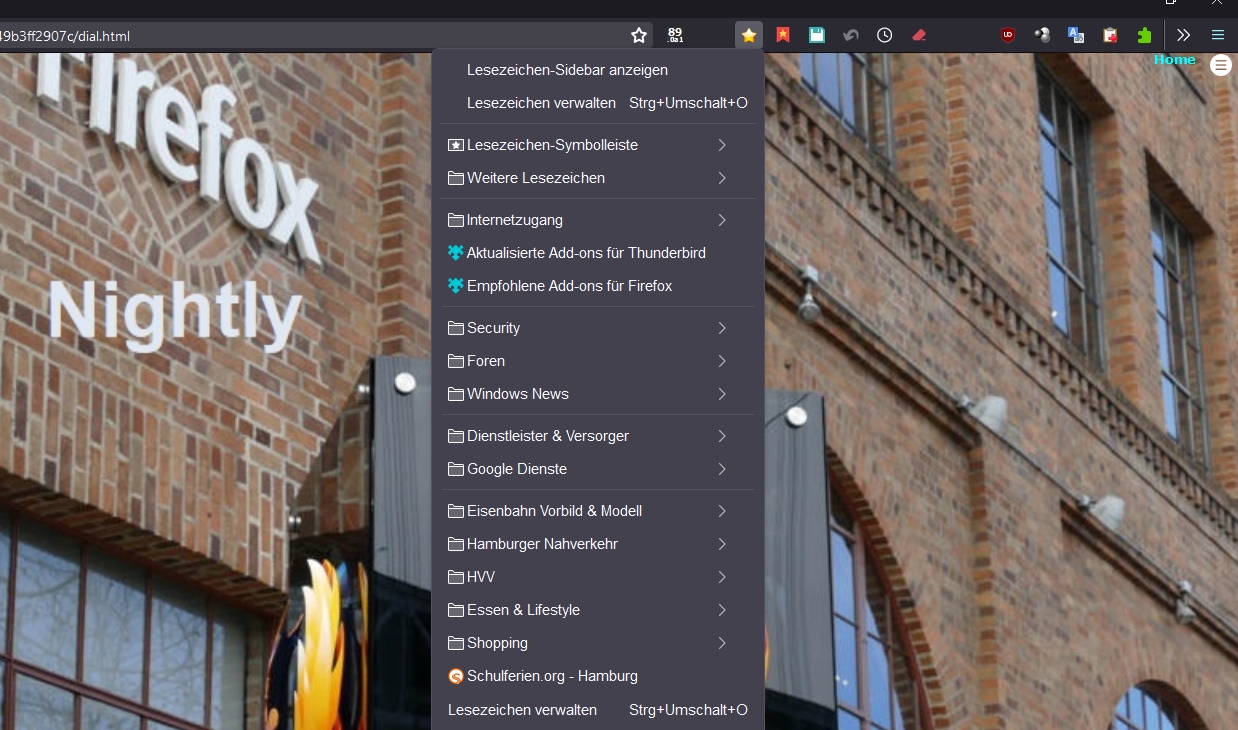Viewport: 1238px width, 730px height.
Task: Open the Shopping bookmark folder
Action: pos(598,643)
